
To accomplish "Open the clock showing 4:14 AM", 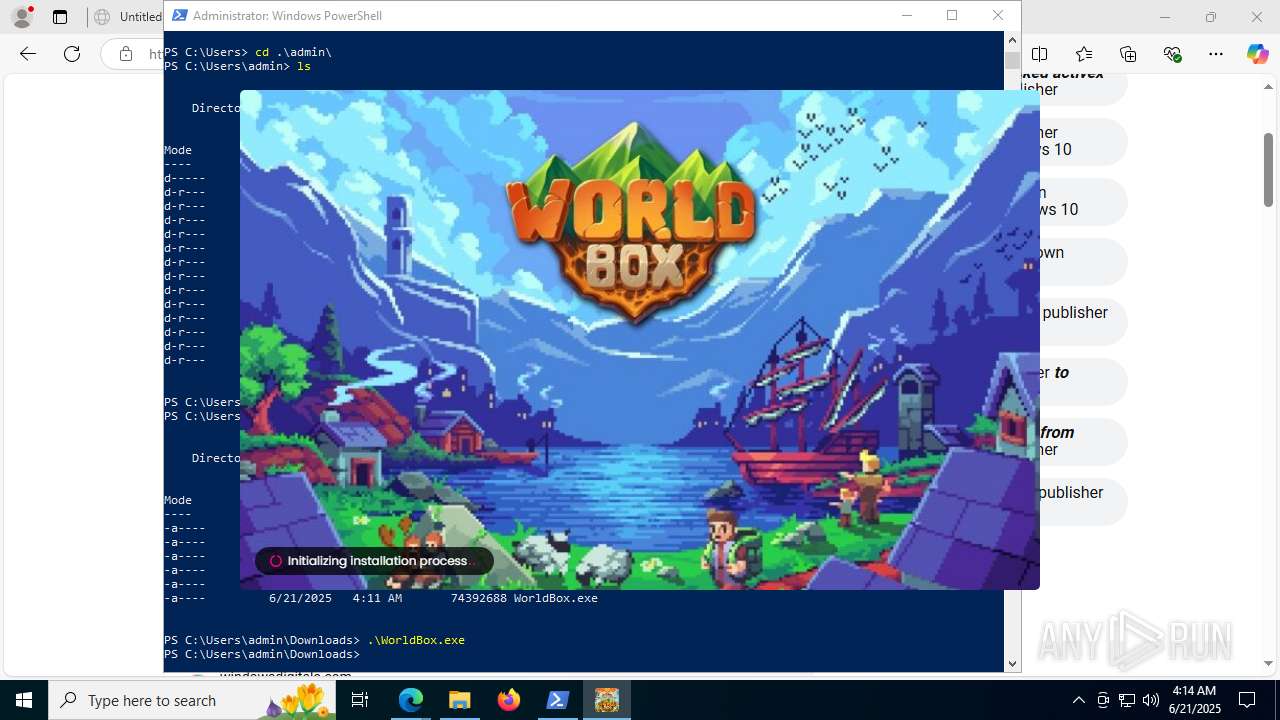I will pyautogui.click(x=1194, y=700).
